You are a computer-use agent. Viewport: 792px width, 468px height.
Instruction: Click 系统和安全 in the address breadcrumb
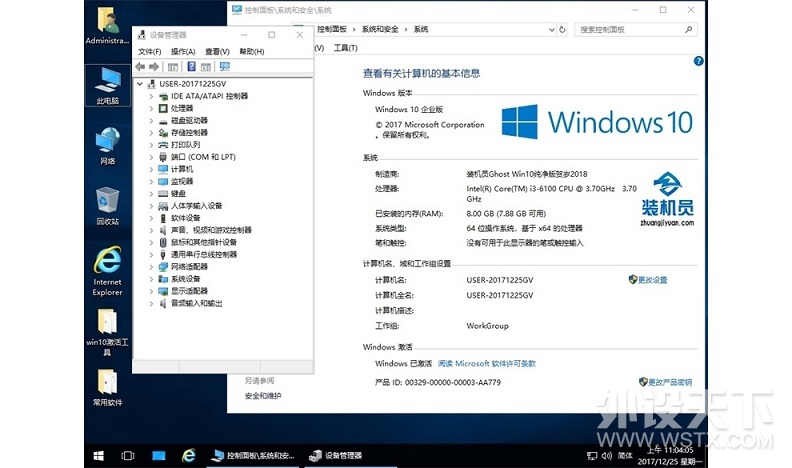[x=380, y=29]
